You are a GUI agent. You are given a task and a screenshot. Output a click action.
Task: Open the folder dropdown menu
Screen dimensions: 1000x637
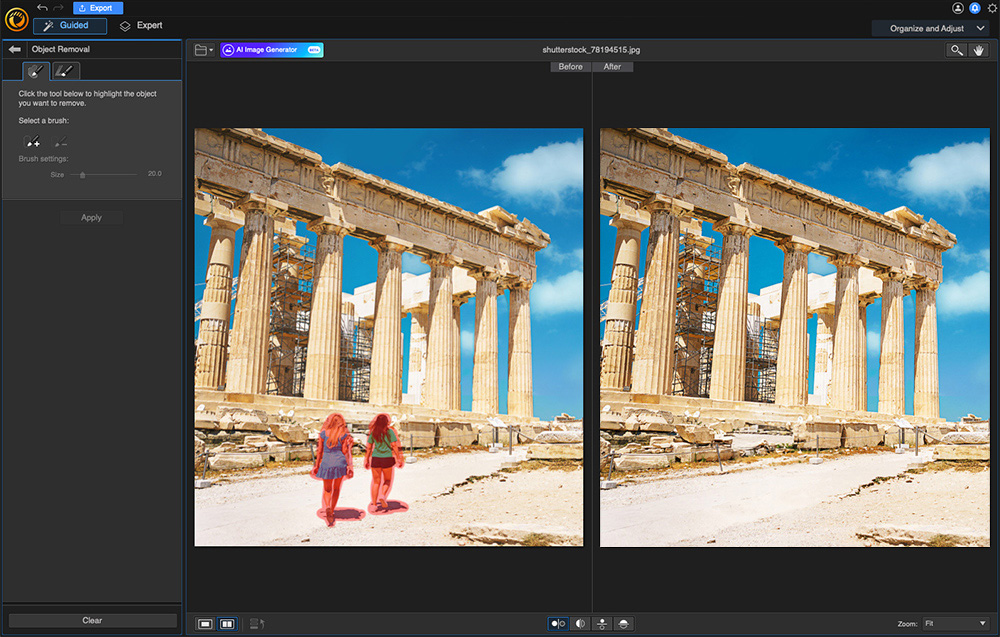pyautogui.click(x=204, y=50)
